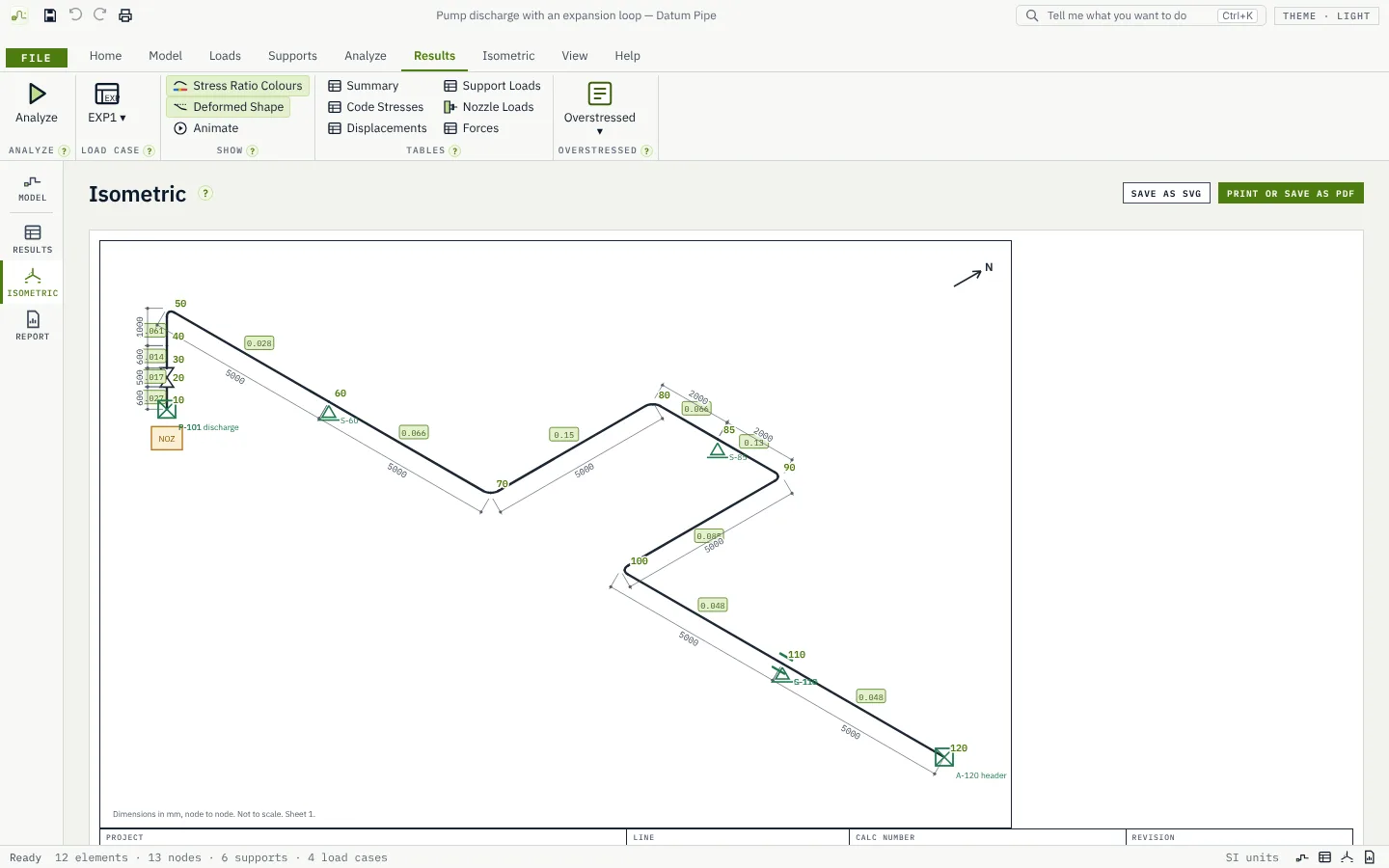1389x868 pixels.
Task: Open the Support Loads table
Action: tap(492, 86)
